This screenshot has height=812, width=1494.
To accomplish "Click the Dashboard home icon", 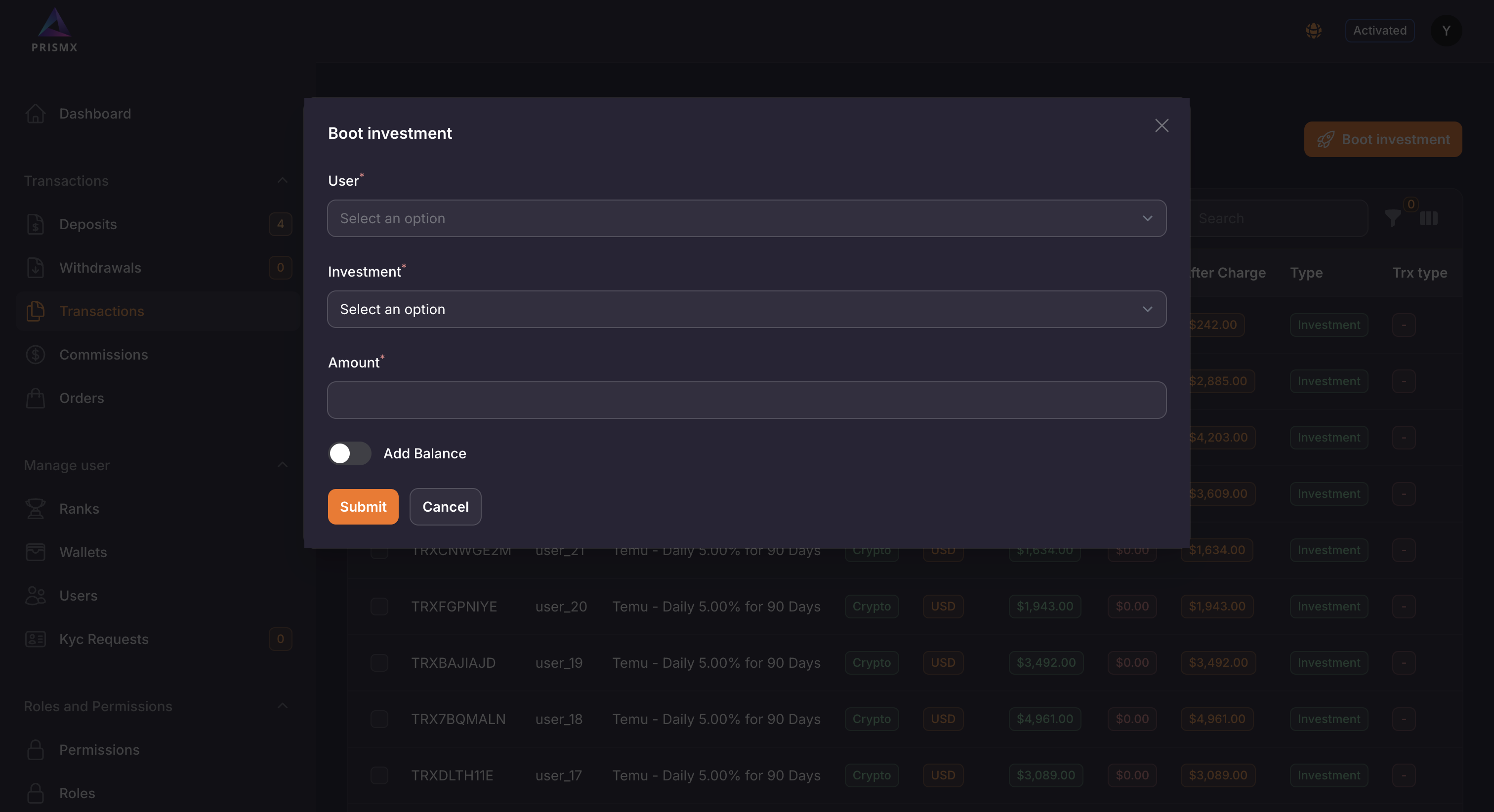I will (36, 114).
